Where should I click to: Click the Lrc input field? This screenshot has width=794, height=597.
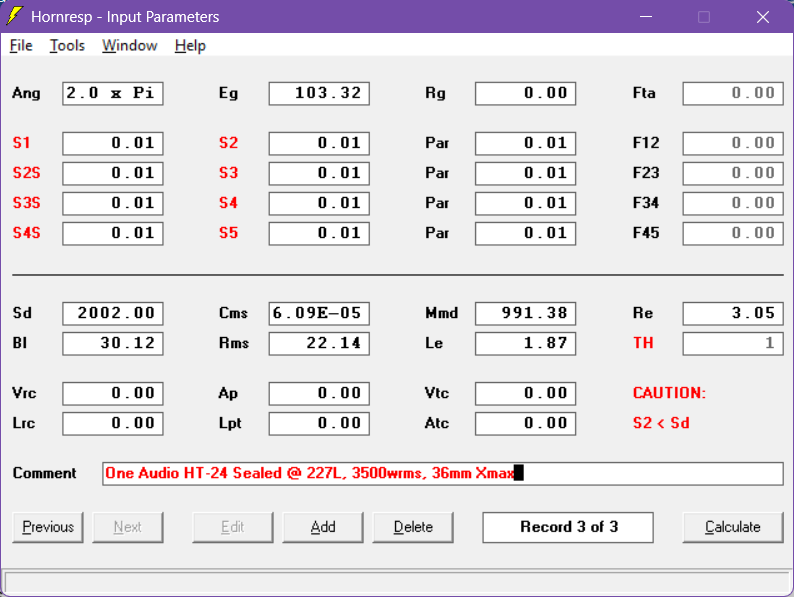coord(113,423)
